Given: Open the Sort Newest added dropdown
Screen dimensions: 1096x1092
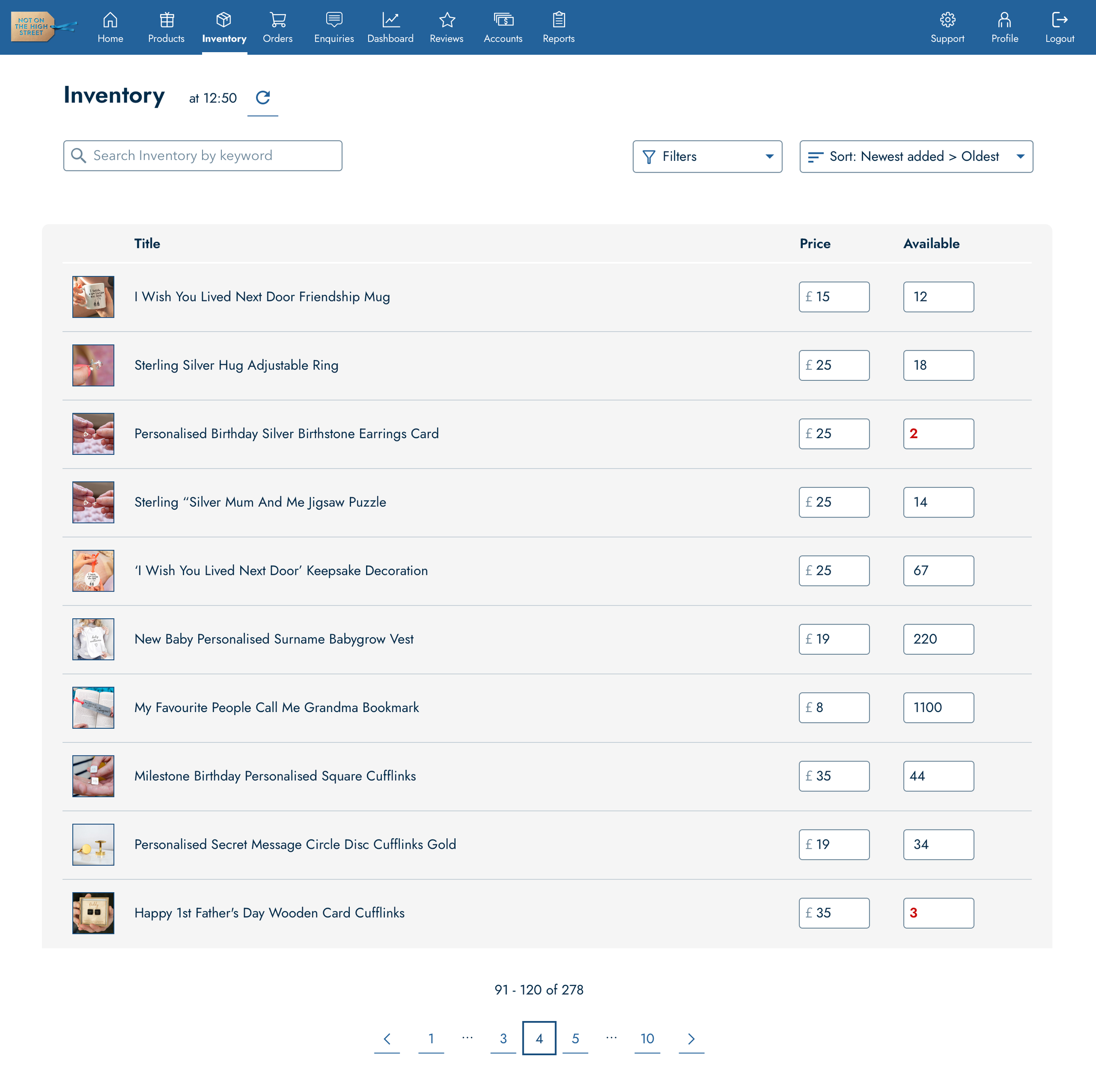Looking at the screenshot, I should coord(916,156).
